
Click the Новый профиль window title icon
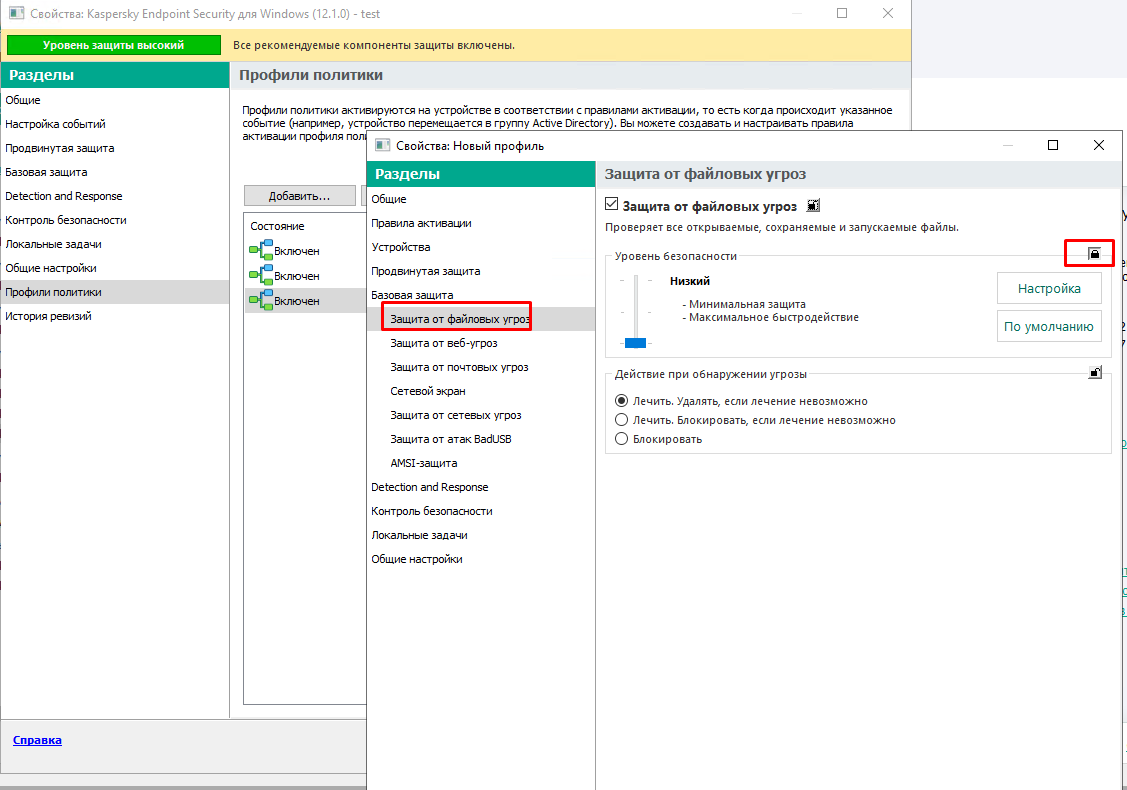click(x=383, y=145)
